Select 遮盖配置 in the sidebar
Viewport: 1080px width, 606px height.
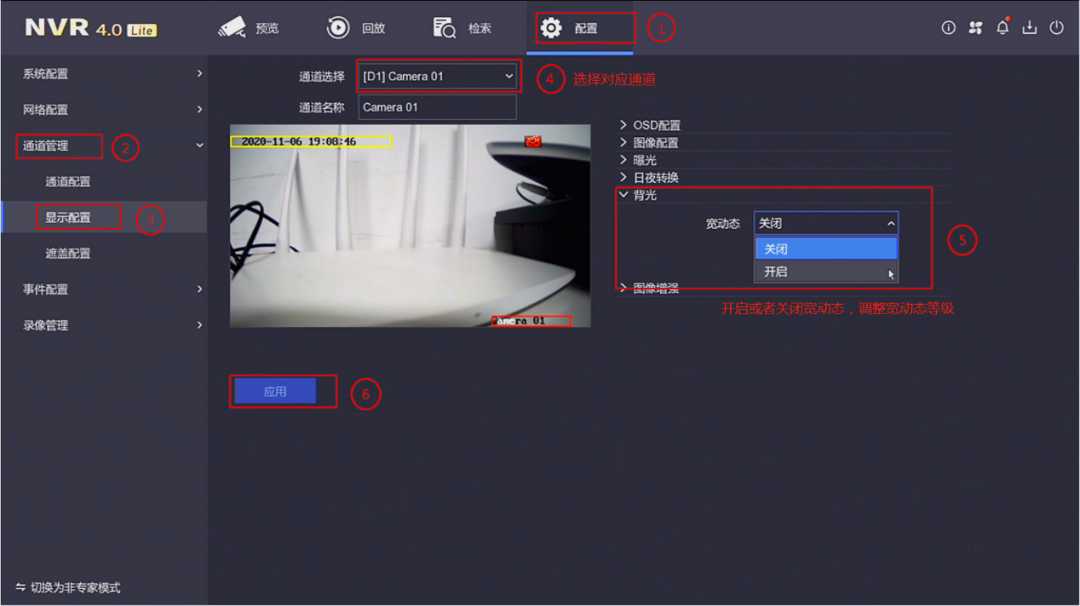pyautogui.click(x=68, y=253)
